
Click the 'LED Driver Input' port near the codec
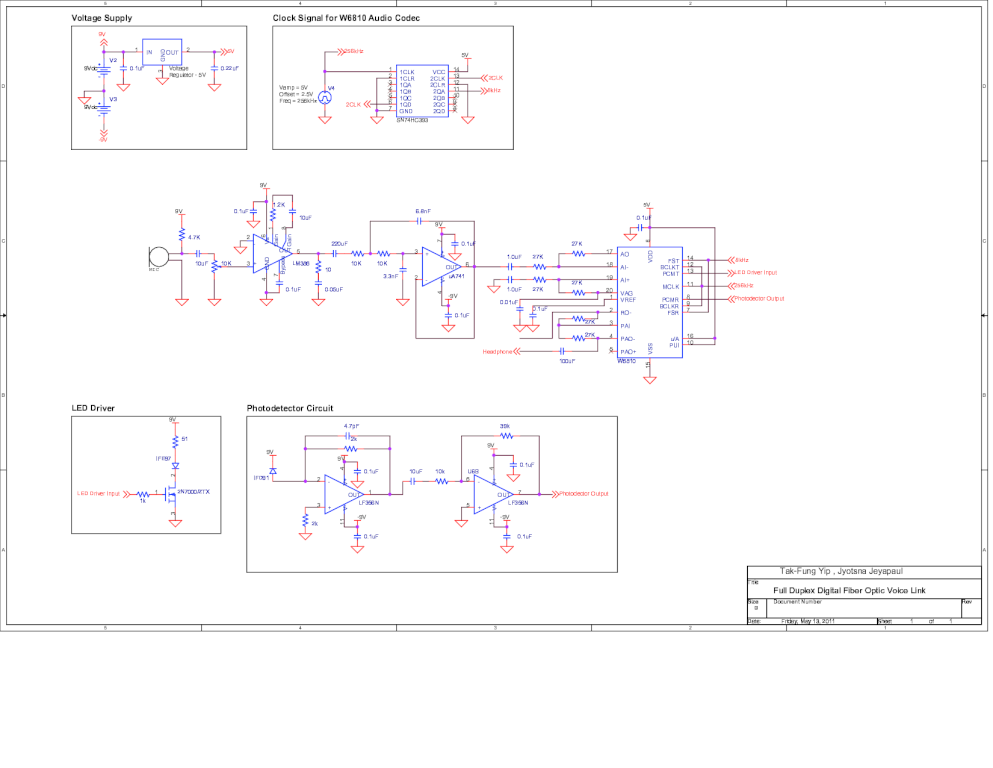coord(752,273)
